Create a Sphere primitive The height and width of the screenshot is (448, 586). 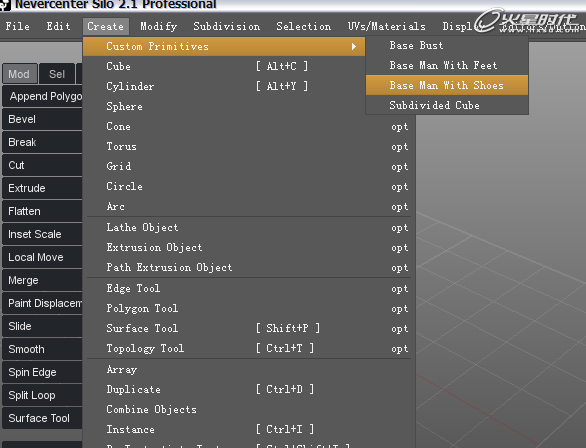point(224,106)
